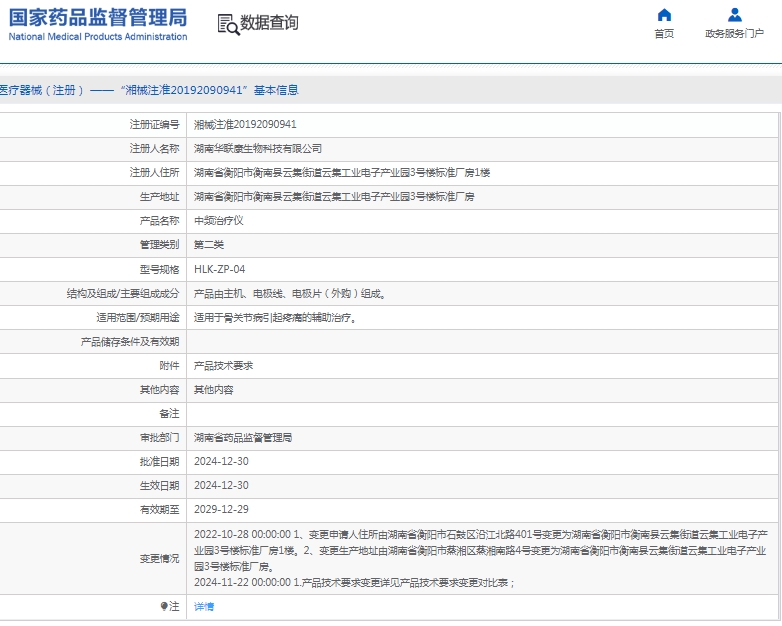The width and height of the screenshot is (782, 626).
Task: Click the 适用范围/预期用途 label
Action: pos(138,318)
